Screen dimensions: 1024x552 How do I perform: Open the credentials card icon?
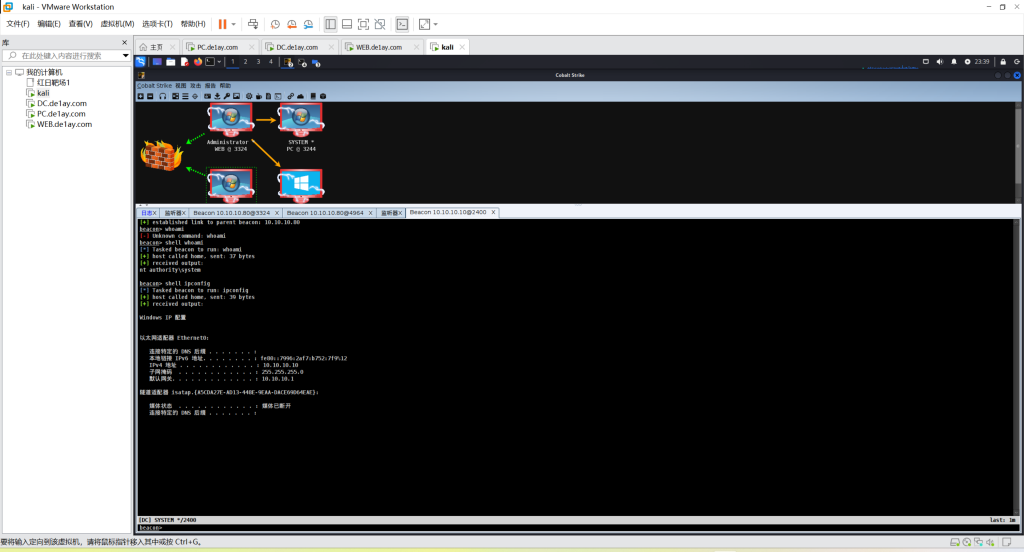coord(208,96)
